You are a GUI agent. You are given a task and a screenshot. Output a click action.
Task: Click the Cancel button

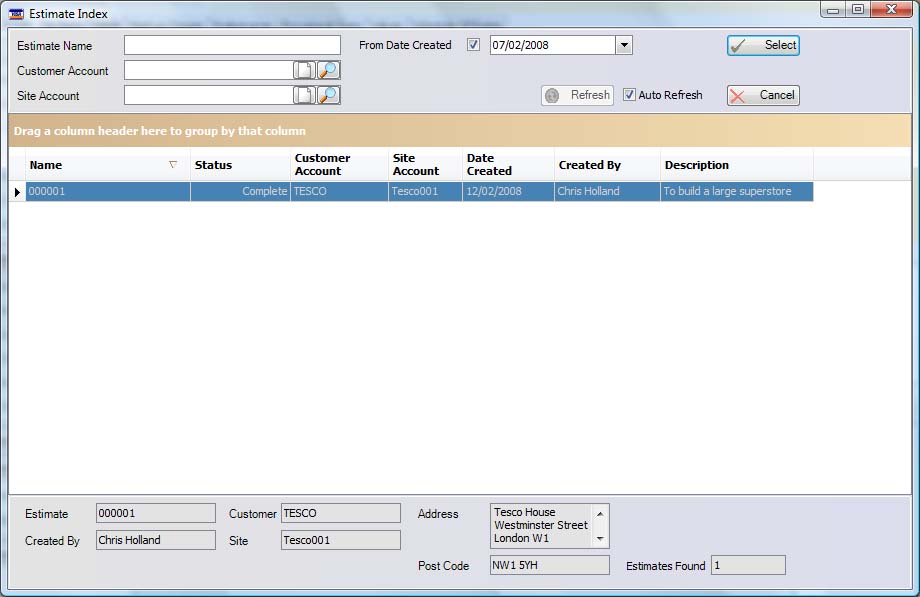[x=763, y=95]
